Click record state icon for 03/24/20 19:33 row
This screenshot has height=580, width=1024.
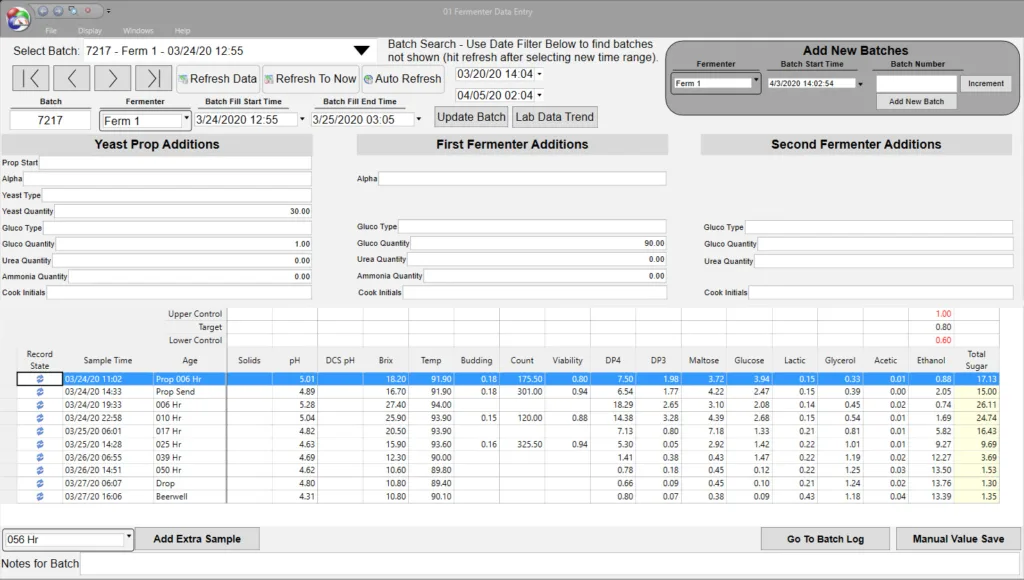[40, 405]
